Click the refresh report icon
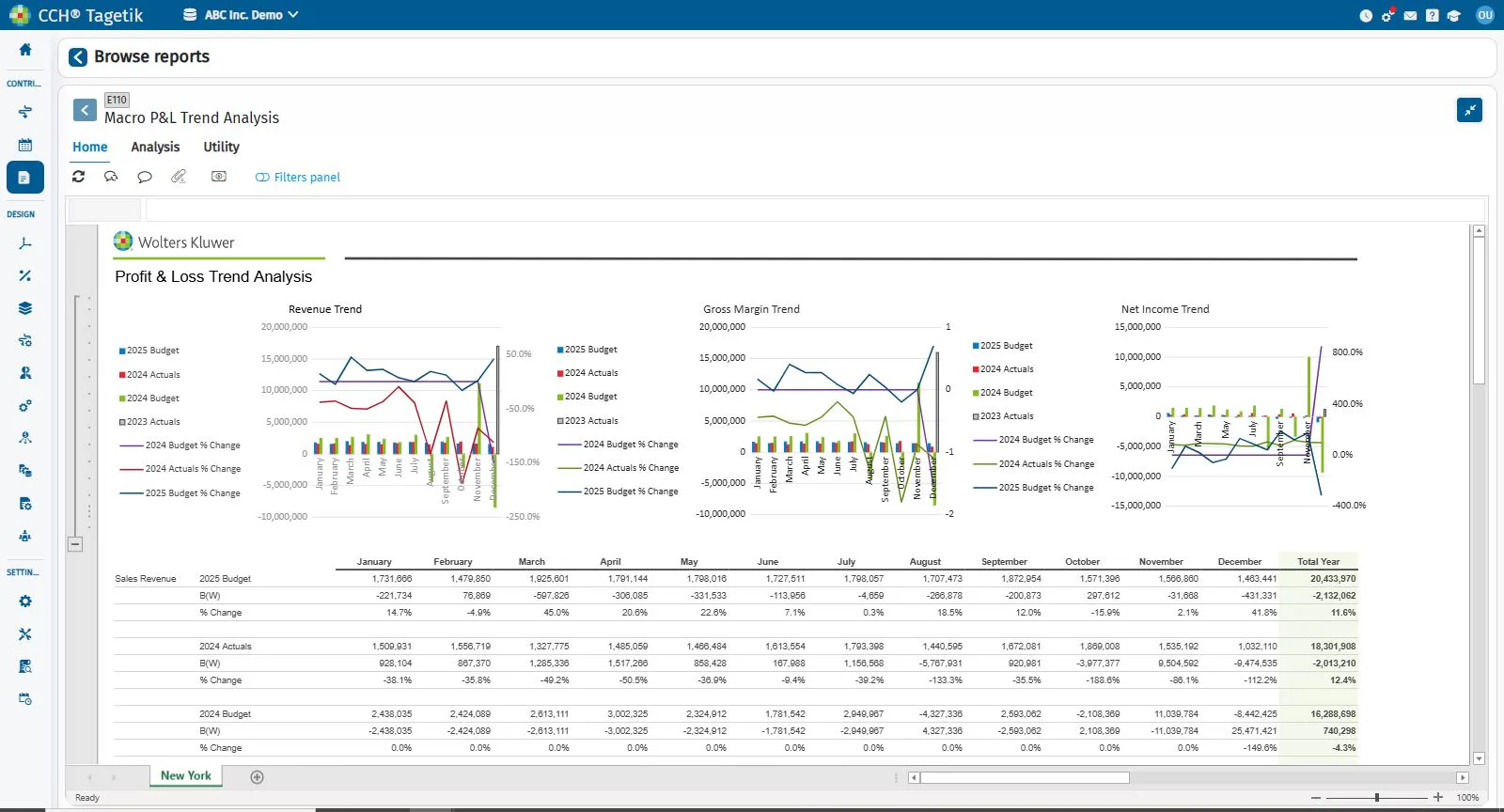 pos(79,176)
